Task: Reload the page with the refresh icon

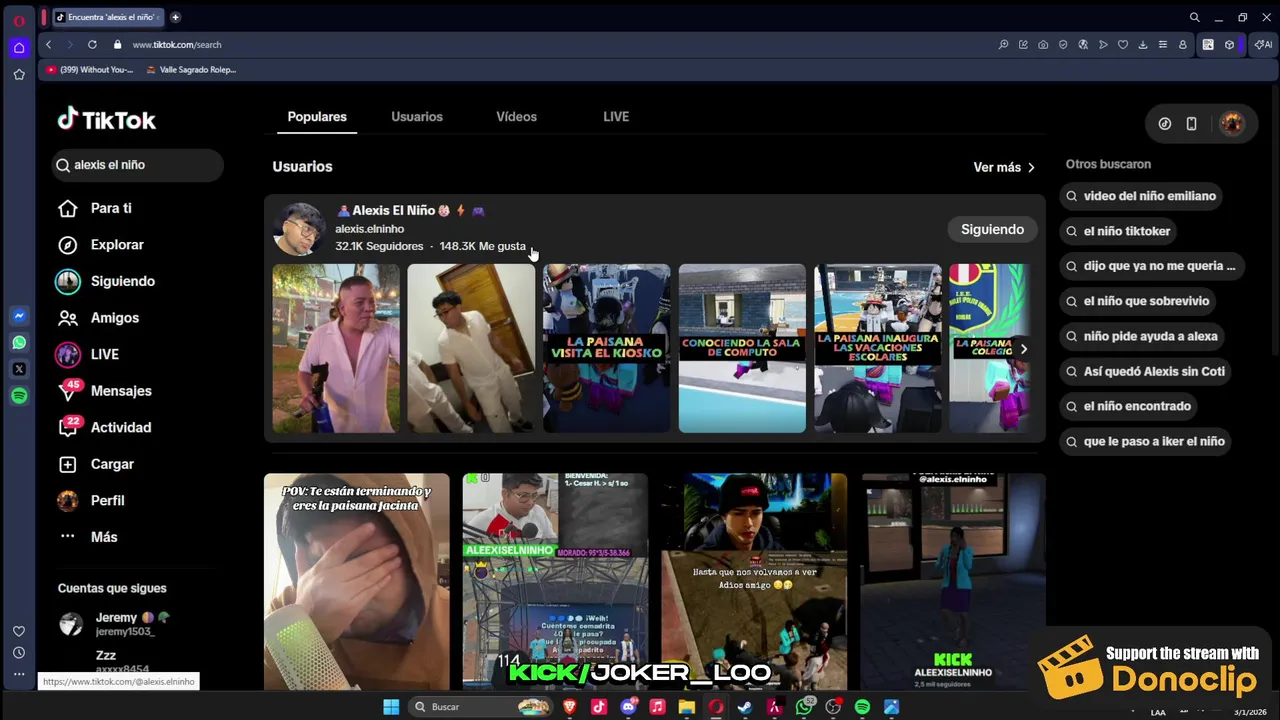Action: pos(92,44)
